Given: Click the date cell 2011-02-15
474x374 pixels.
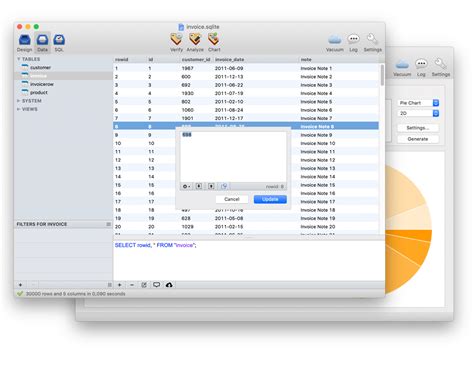Looking at the screenshot, I should tap(229, 227).
